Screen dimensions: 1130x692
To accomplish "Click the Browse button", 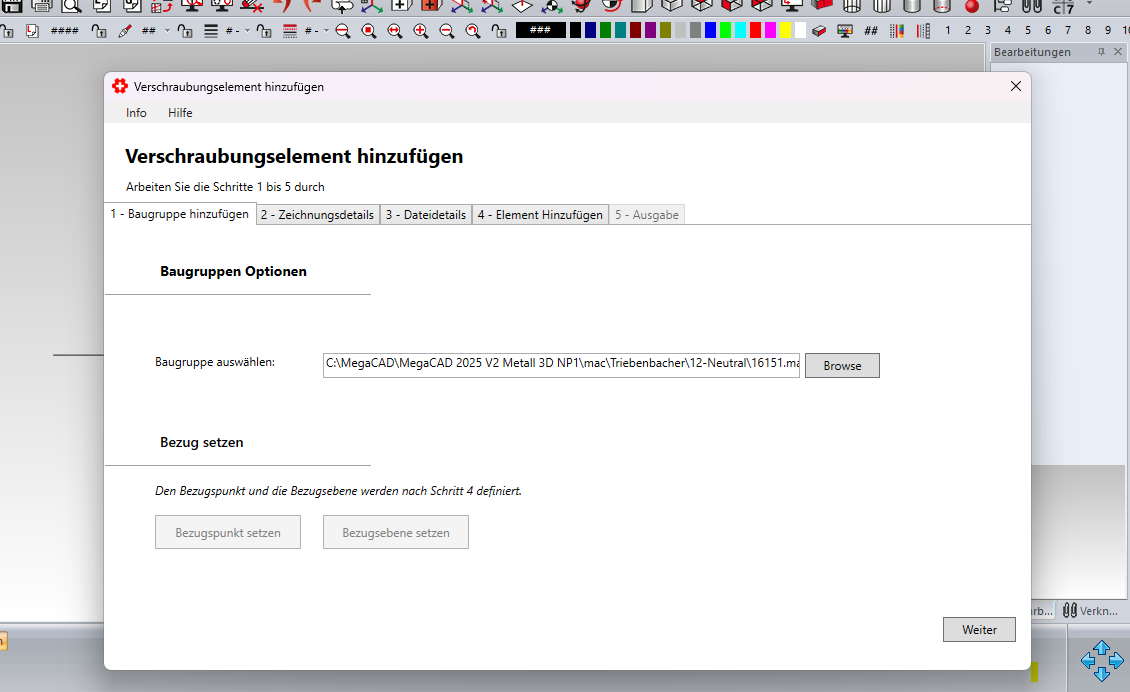I will [x=841, y=366].
